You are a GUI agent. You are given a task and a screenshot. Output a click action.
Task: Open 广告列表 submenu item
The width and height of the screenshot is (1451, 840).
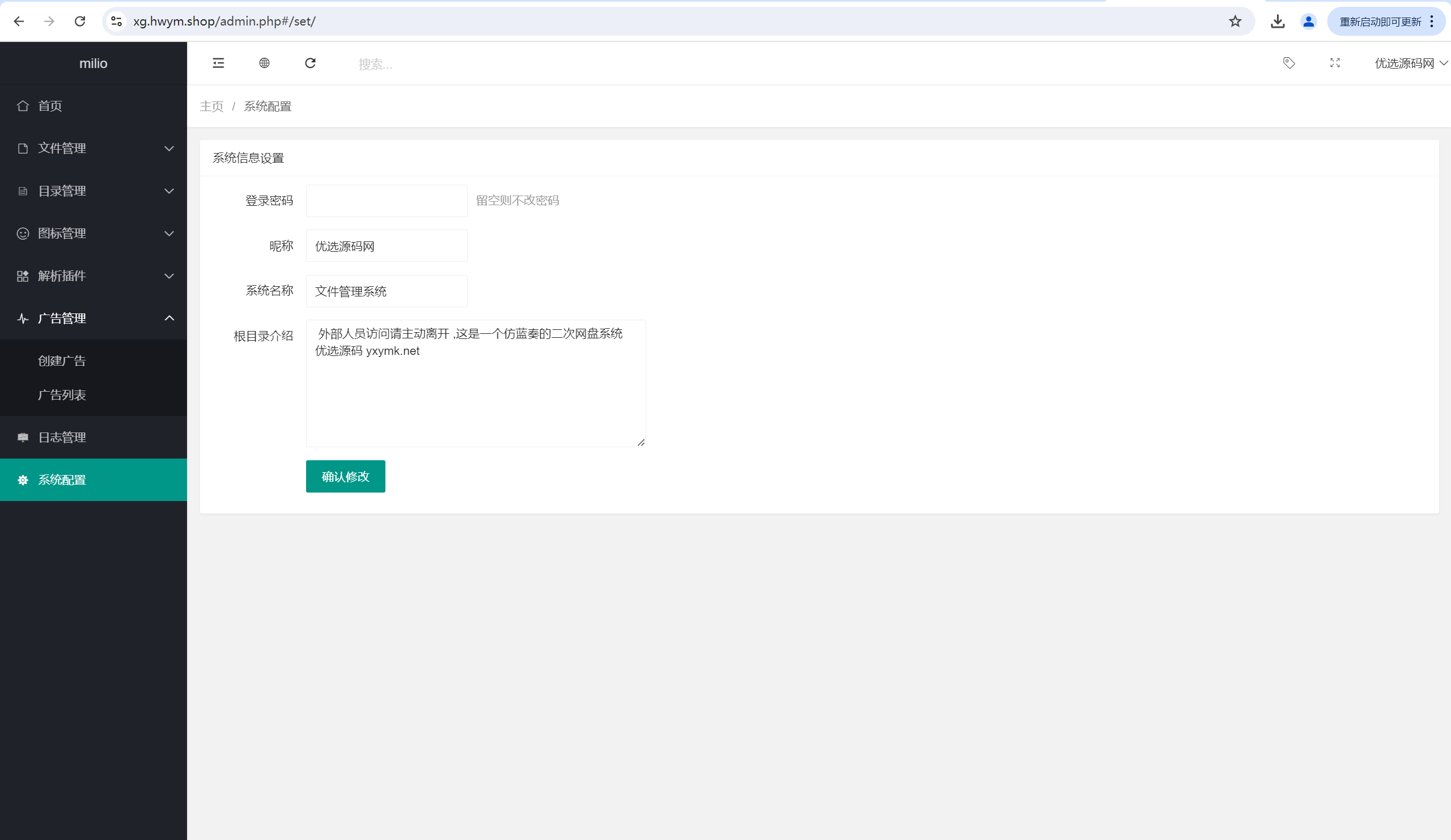tap(94, 395)
